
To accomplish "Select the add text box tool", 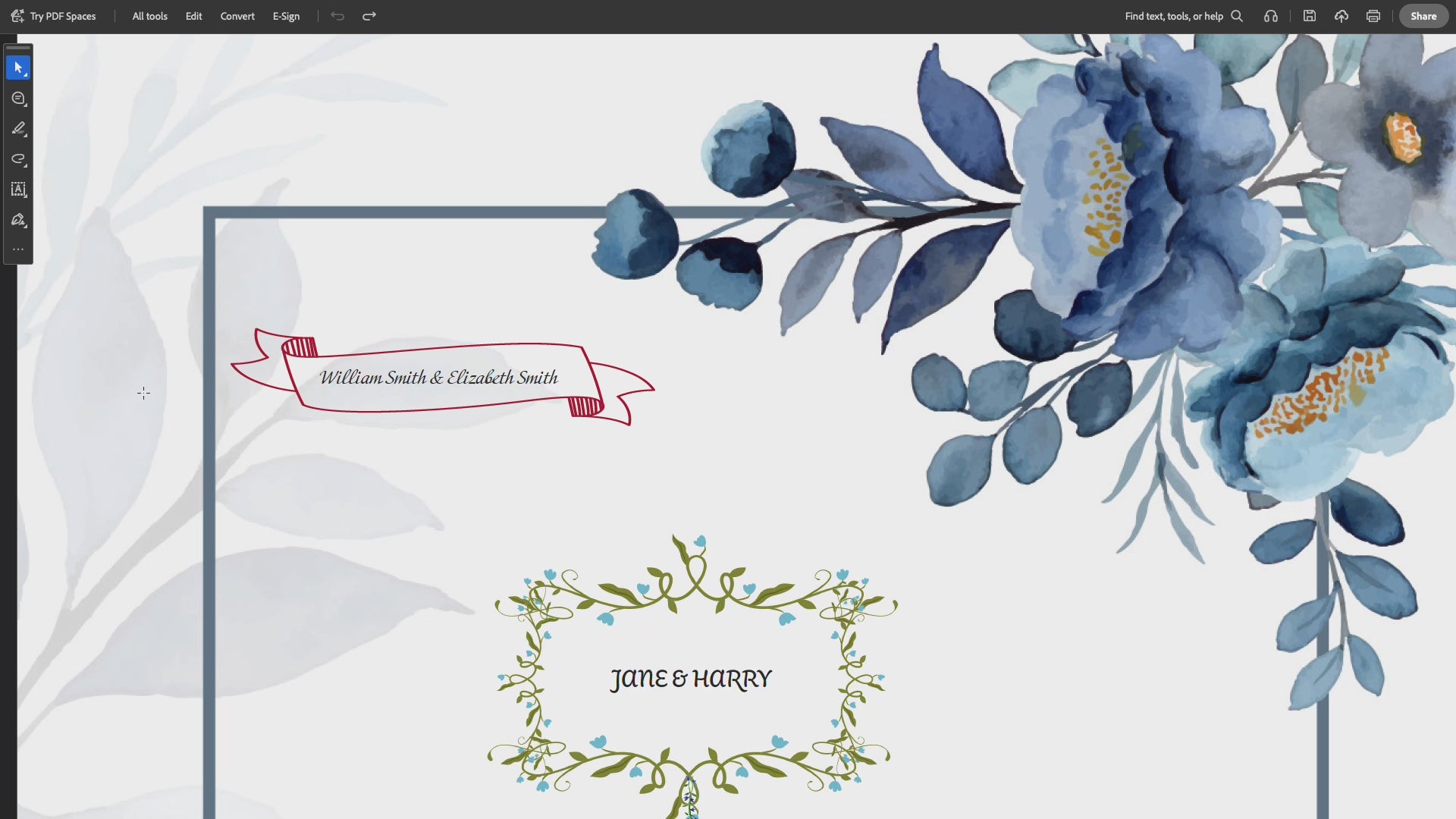I will [x=18, y=190].
